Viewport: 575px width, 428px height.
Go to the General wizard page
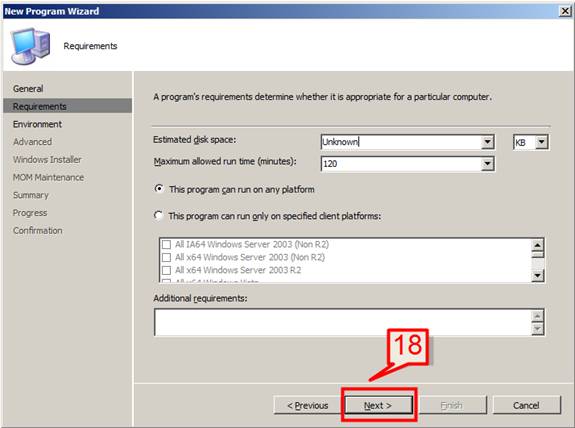pyautogui.click(x=28, y=89)
